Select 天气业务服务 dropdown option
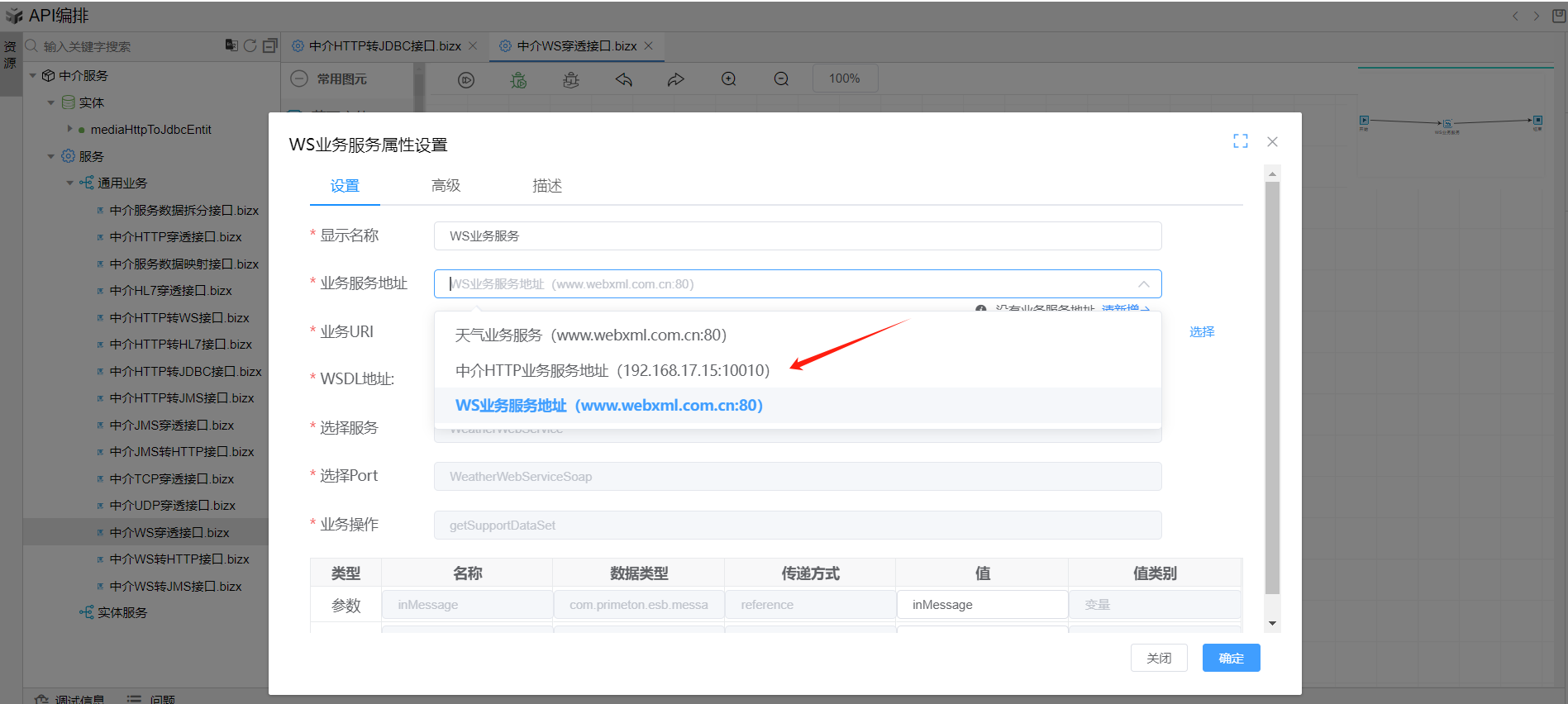The height and width of the screenshot is (704, 1568). (x=590, y=335)
